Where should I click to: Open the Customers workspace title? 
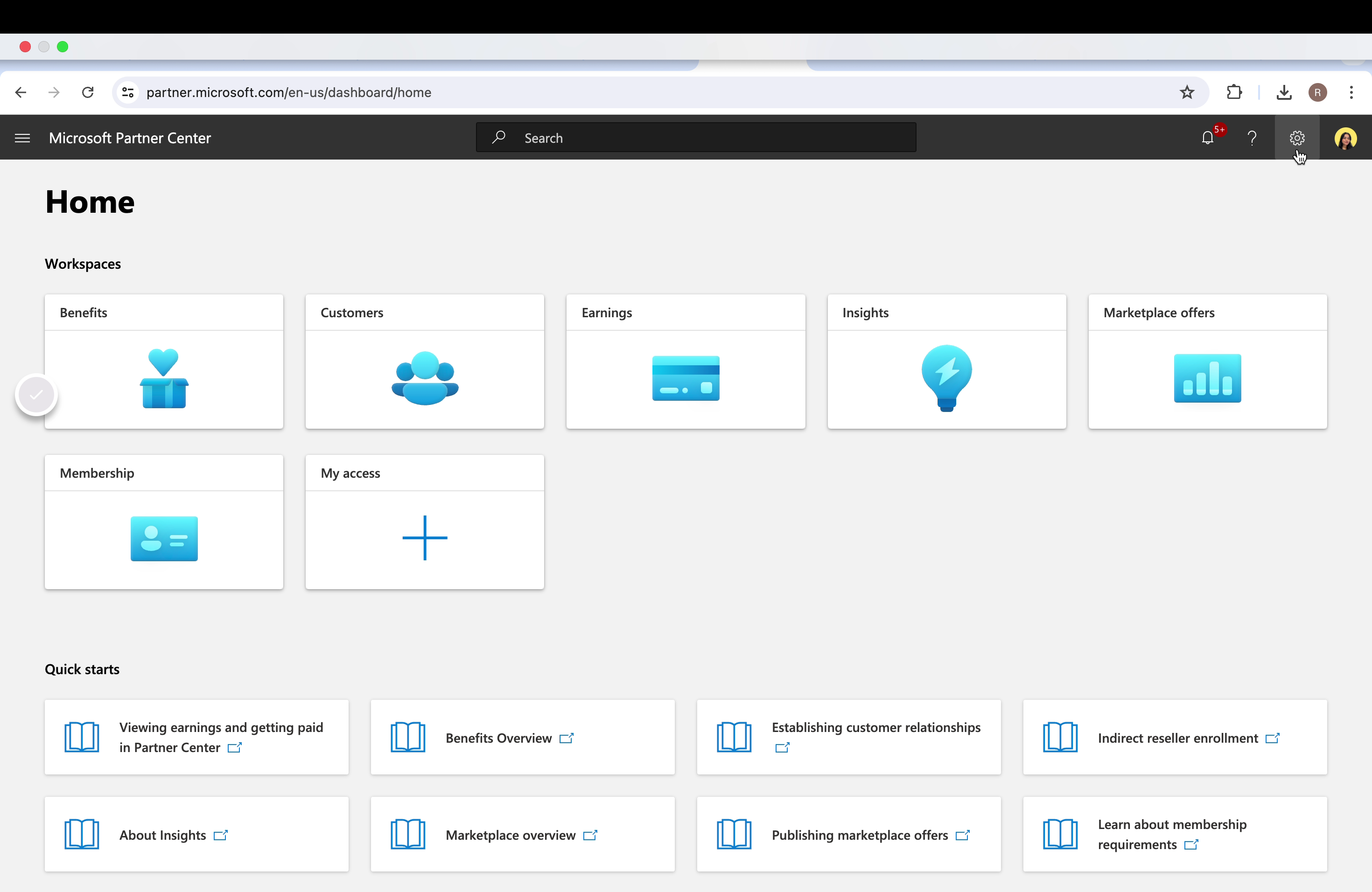[x=352, y=312]
